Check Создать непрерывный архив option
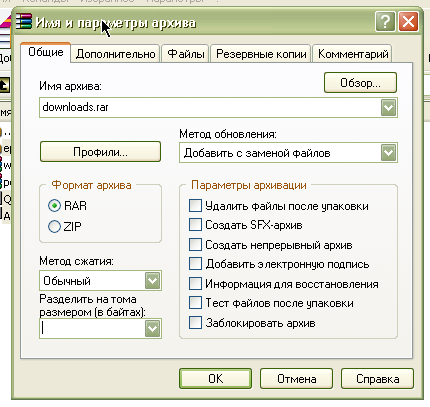This screenshot has width=430, height=407. pyautogui.click(x=195, y=244)
